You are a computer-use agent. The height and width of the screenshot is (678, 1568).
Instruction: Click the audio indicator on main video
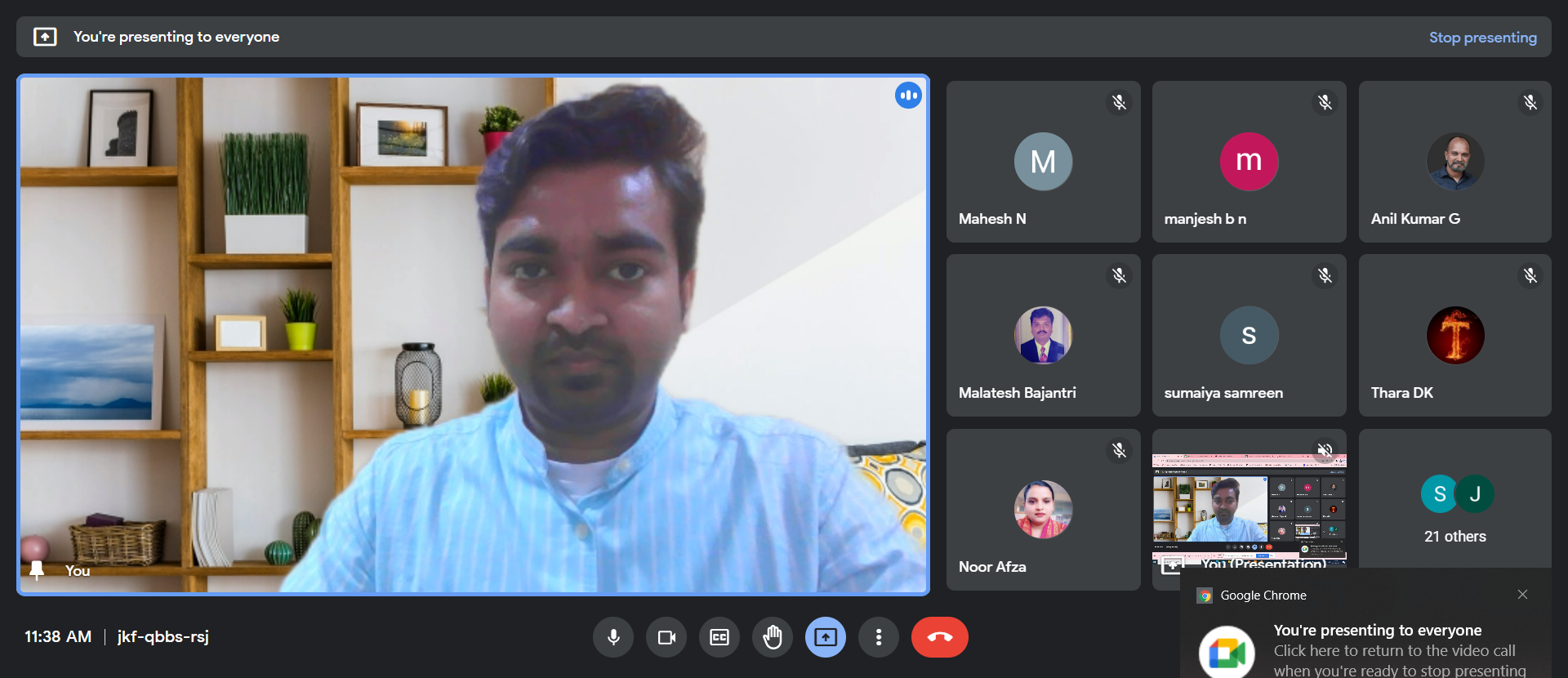click(x=908, y=96)
